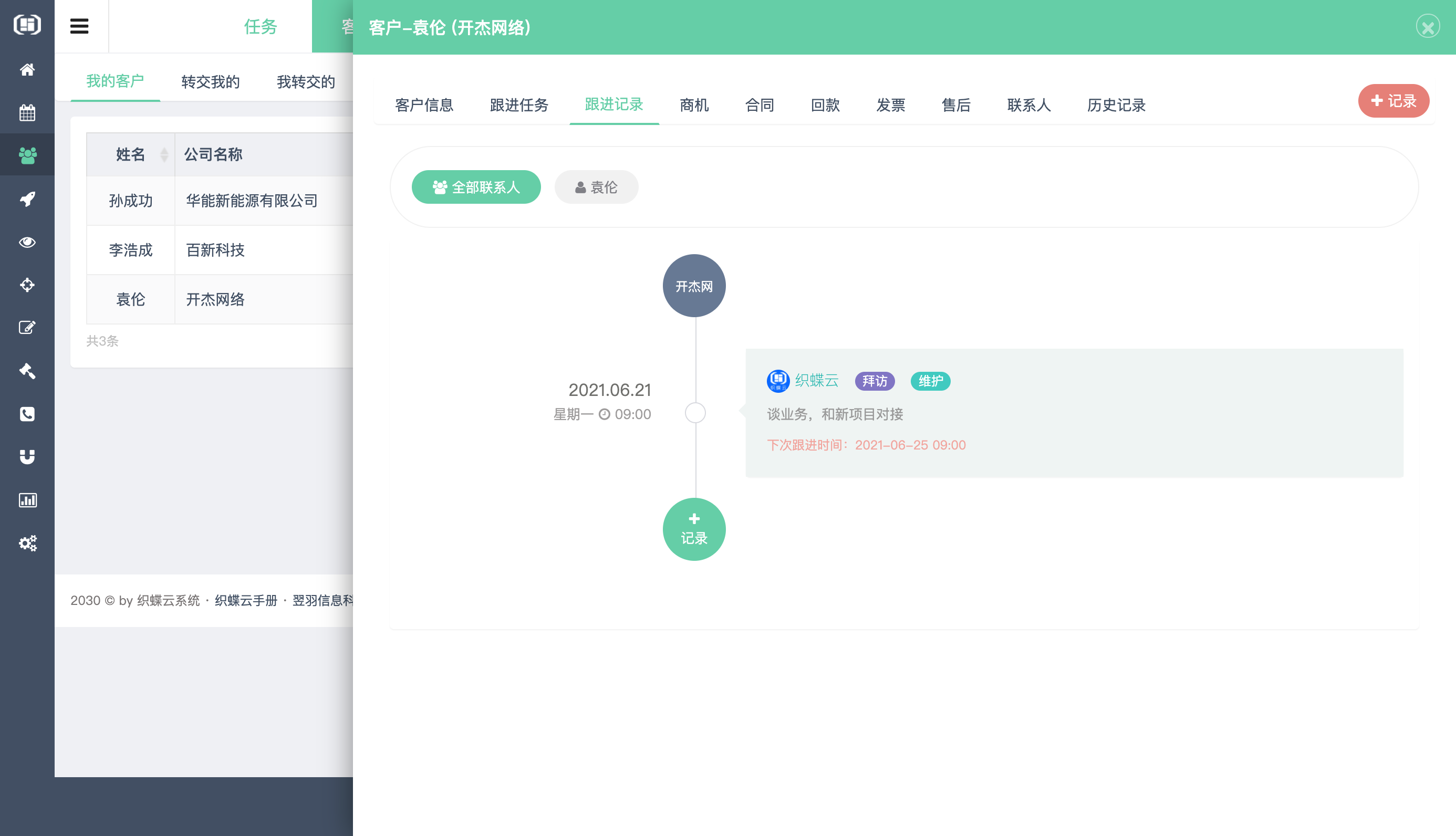
Task: Click the gavel icon in the sidebar
Action: 27,371
